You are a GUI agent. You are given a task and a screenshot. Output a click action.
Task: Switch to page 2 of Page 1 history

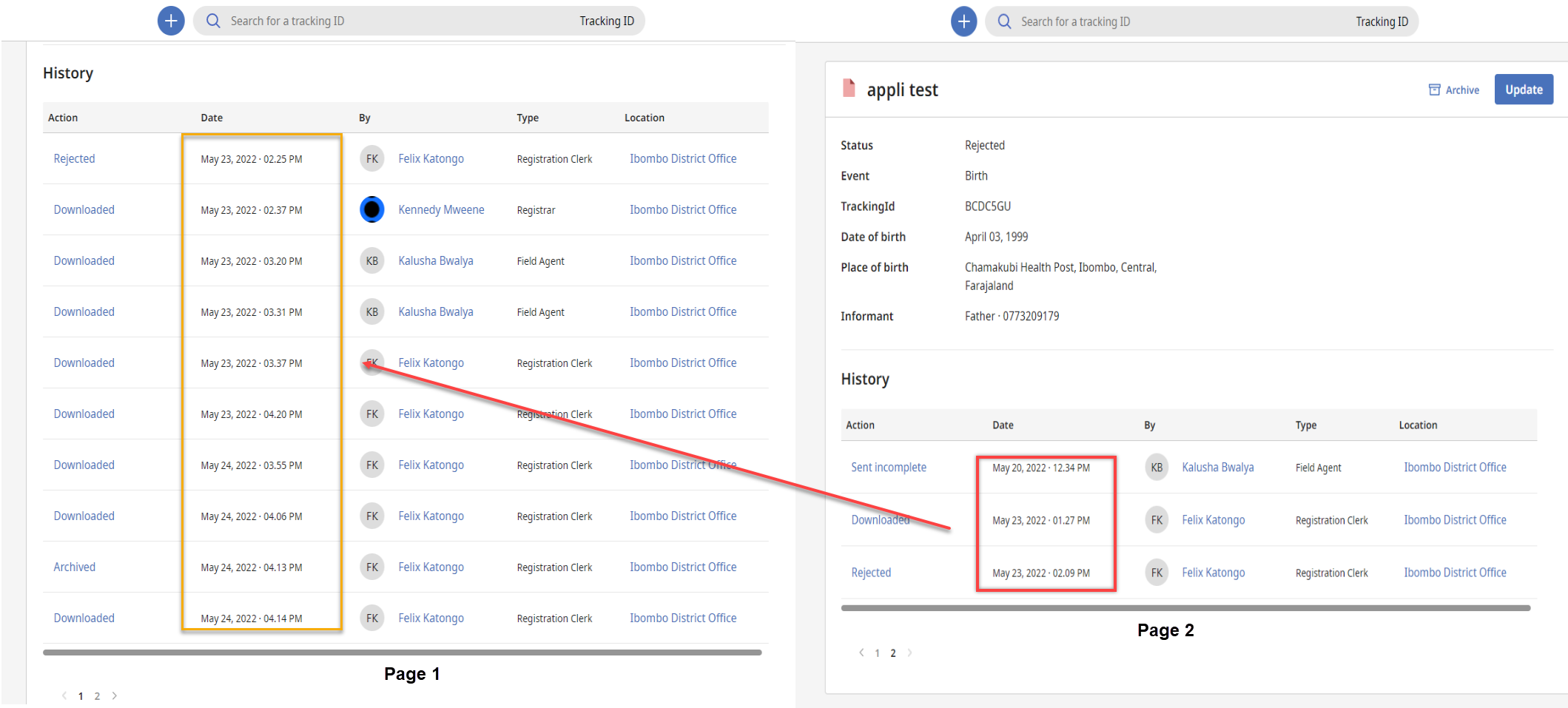(97, 696)
